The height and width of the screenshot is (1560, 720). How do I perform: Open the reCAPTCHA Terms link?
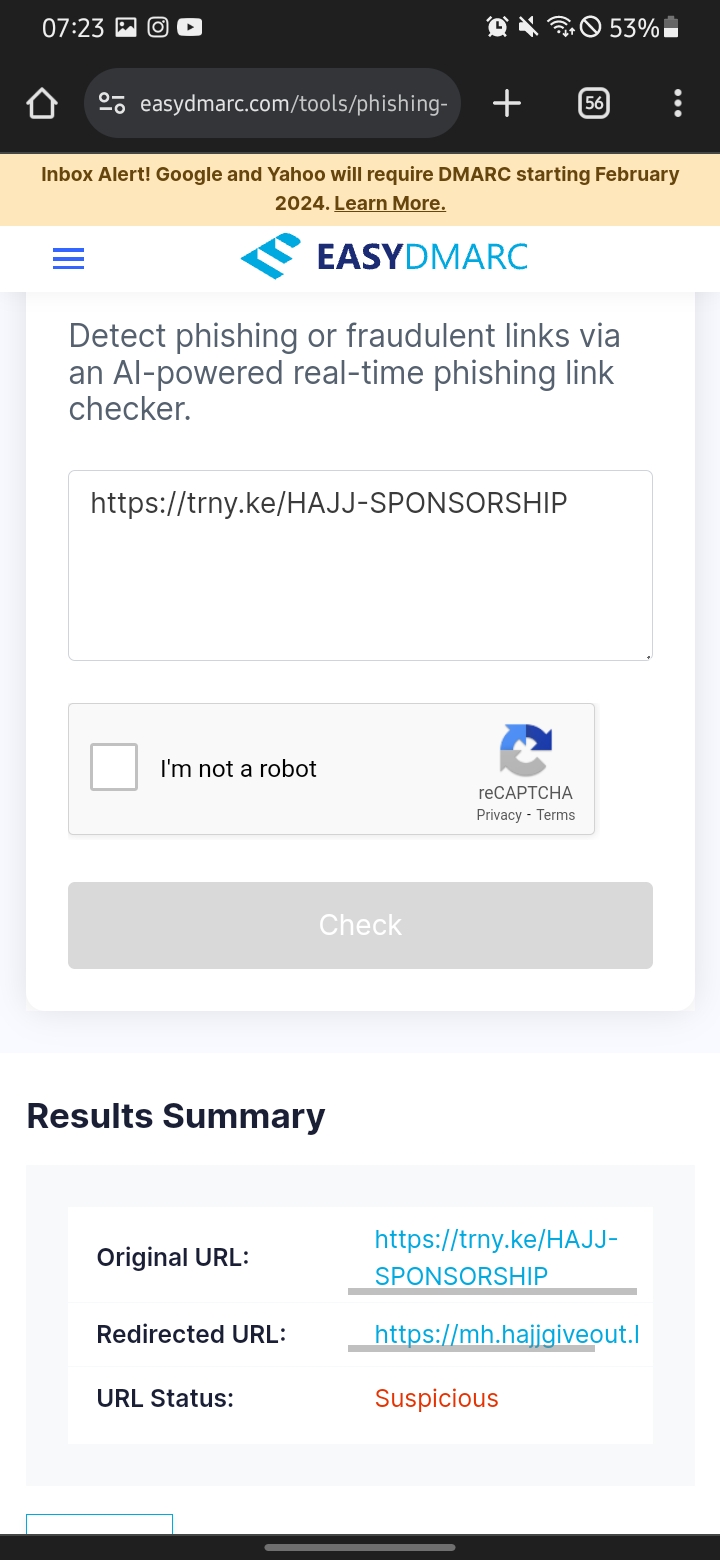point(556,815)
